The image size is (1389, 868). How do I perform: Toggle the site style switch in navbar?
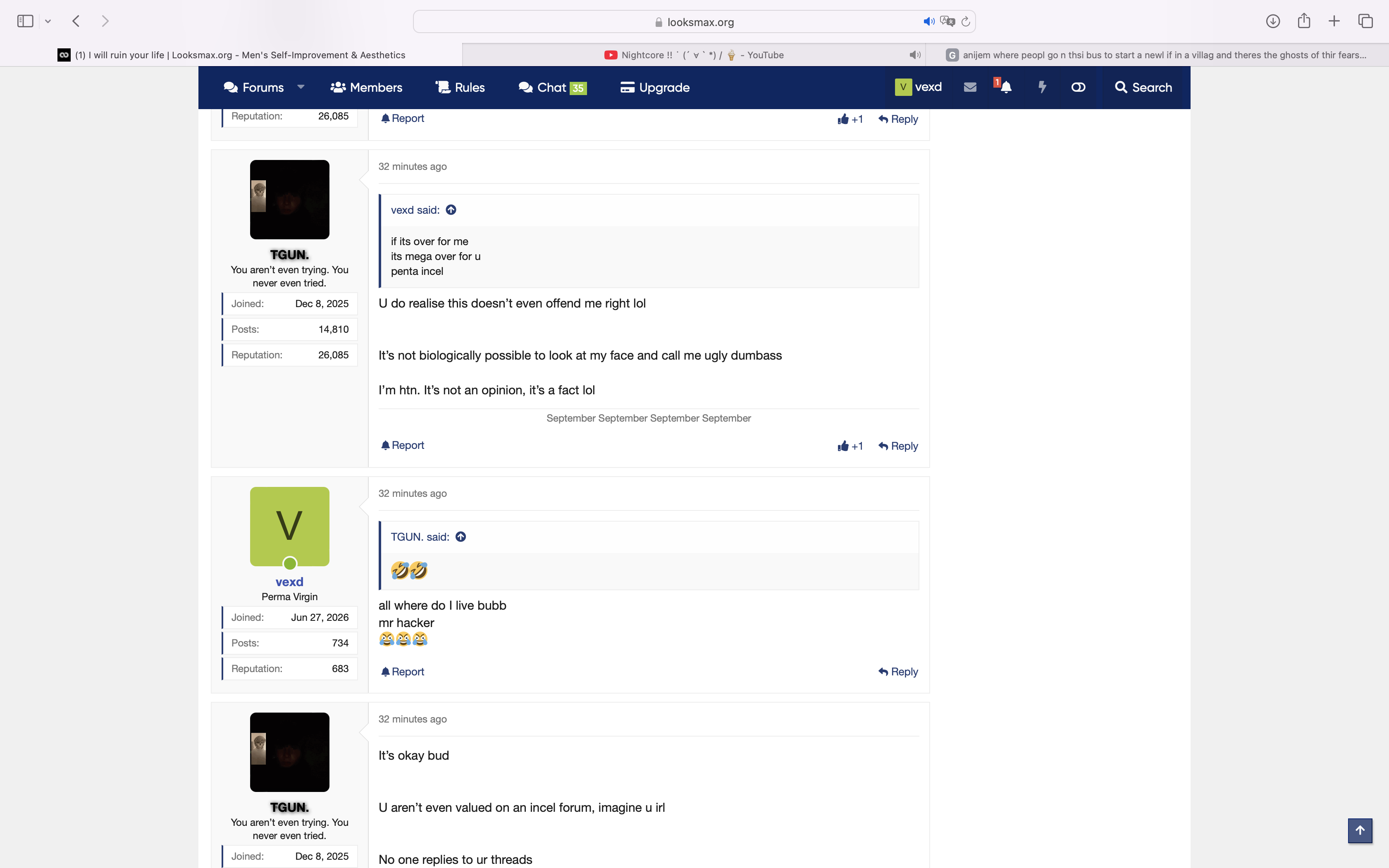(1078, 87)
